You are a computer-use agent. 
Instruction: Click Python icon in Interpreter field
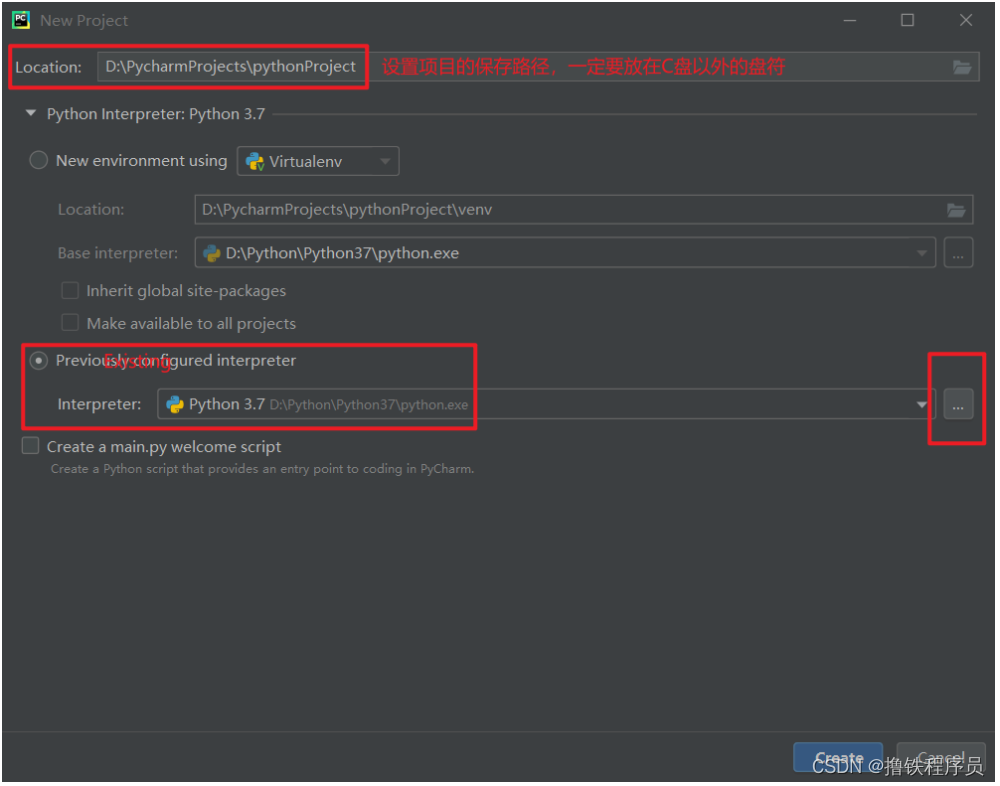click(x=175, y=406)
